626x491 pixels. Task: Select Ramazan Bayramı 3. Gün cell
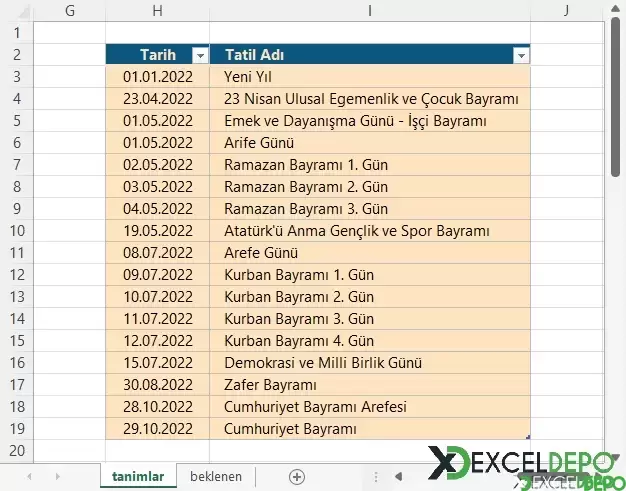(370, 208)
